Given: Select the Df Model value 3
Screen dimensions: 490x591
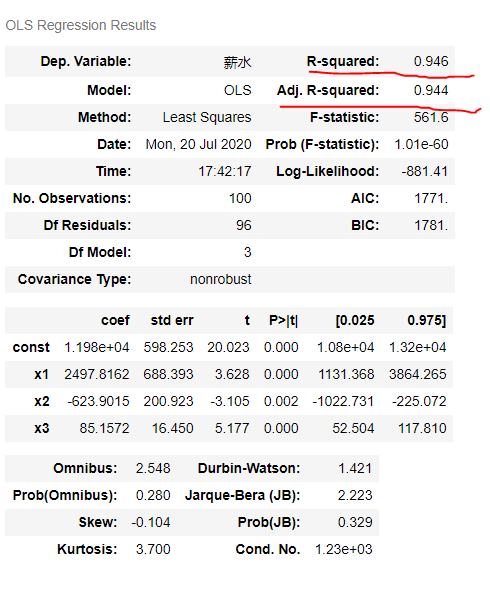Looking at the screenshot, I should click(x=247, y=252).
